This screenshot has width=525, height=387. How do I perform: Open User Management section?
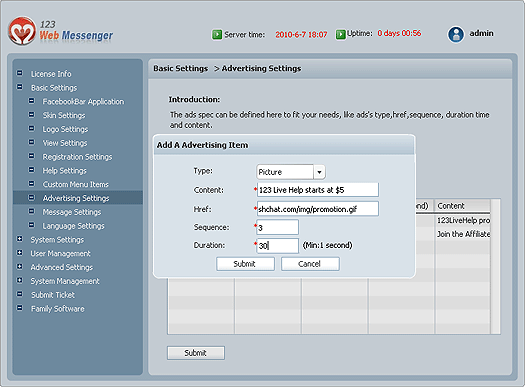60,253
